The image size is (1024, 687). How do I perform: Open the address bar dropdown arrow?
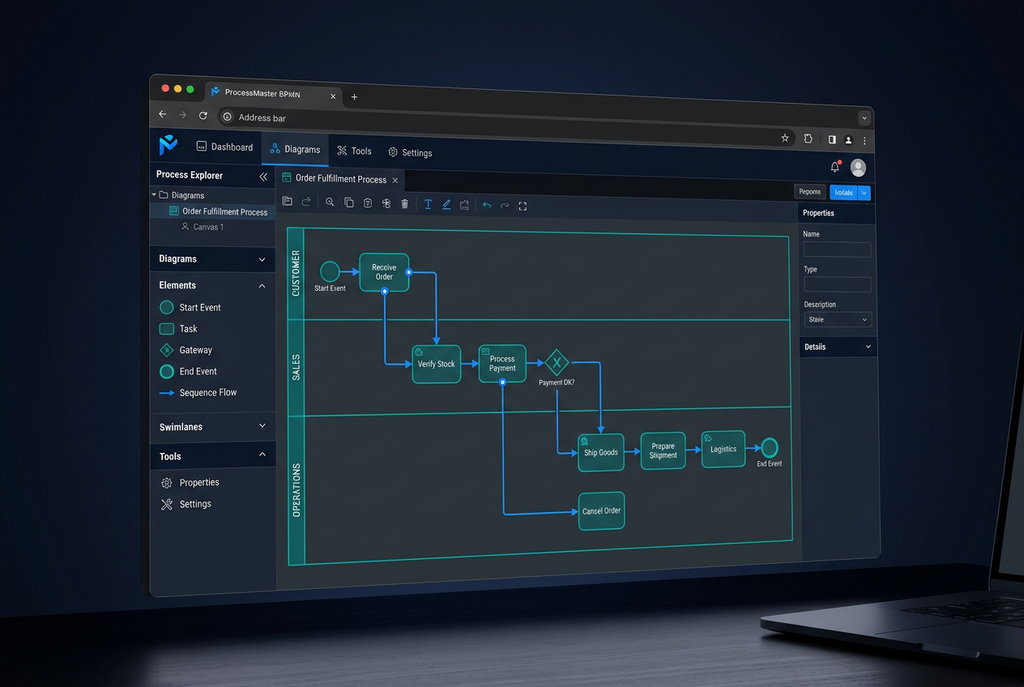click(864, 118)
